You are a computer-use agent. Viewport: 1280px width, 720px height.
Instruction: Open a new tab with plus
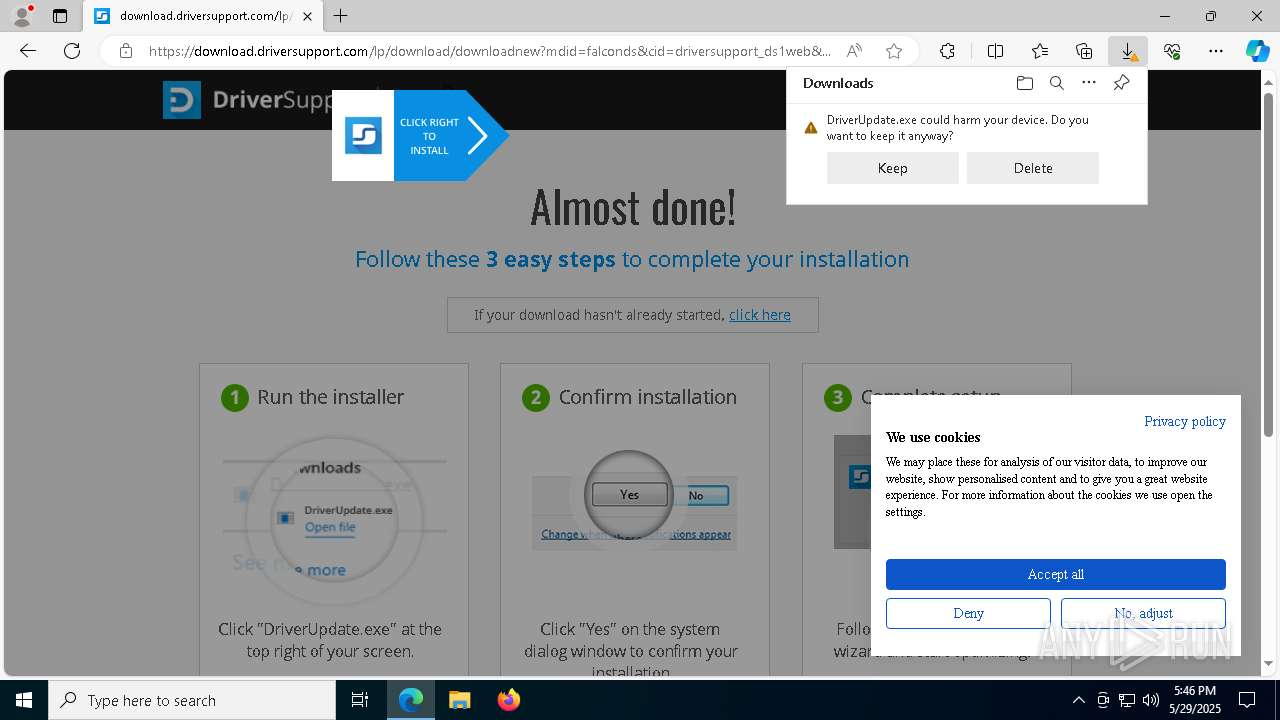(341, 16)
